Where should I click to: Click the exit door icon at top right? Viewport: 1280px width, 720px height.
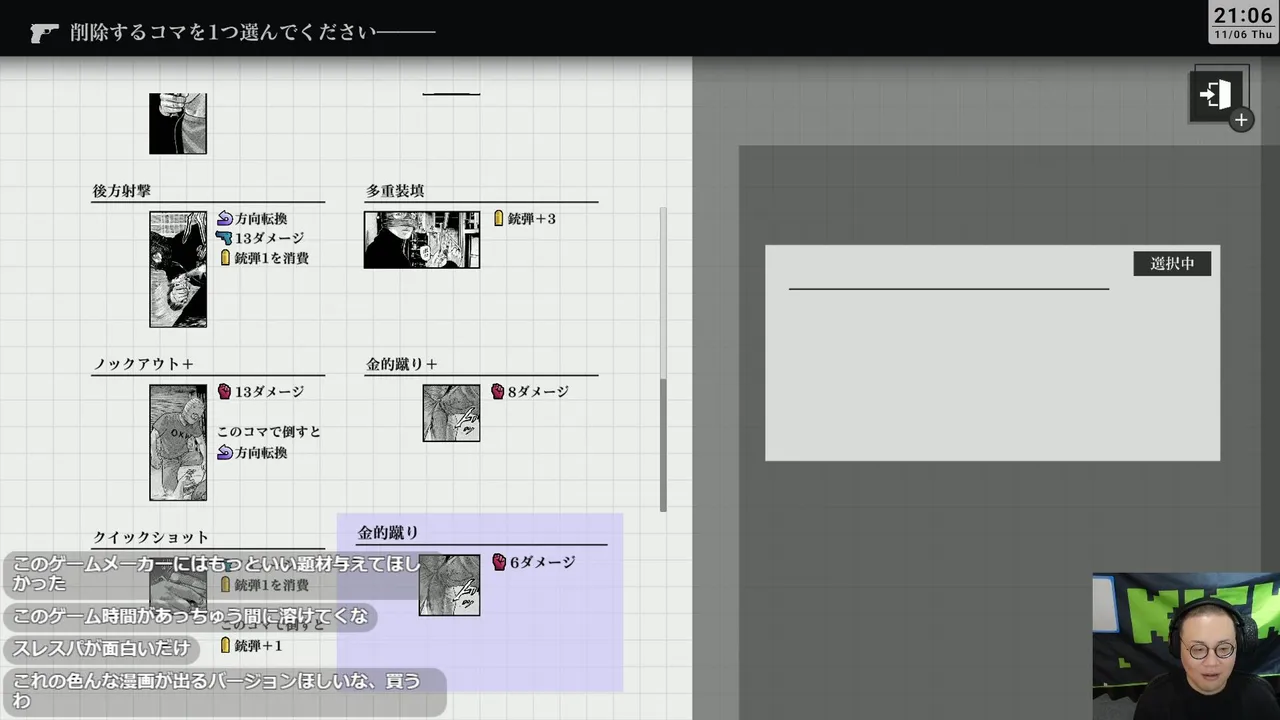pyautogui.click(x=1216, y=96)
